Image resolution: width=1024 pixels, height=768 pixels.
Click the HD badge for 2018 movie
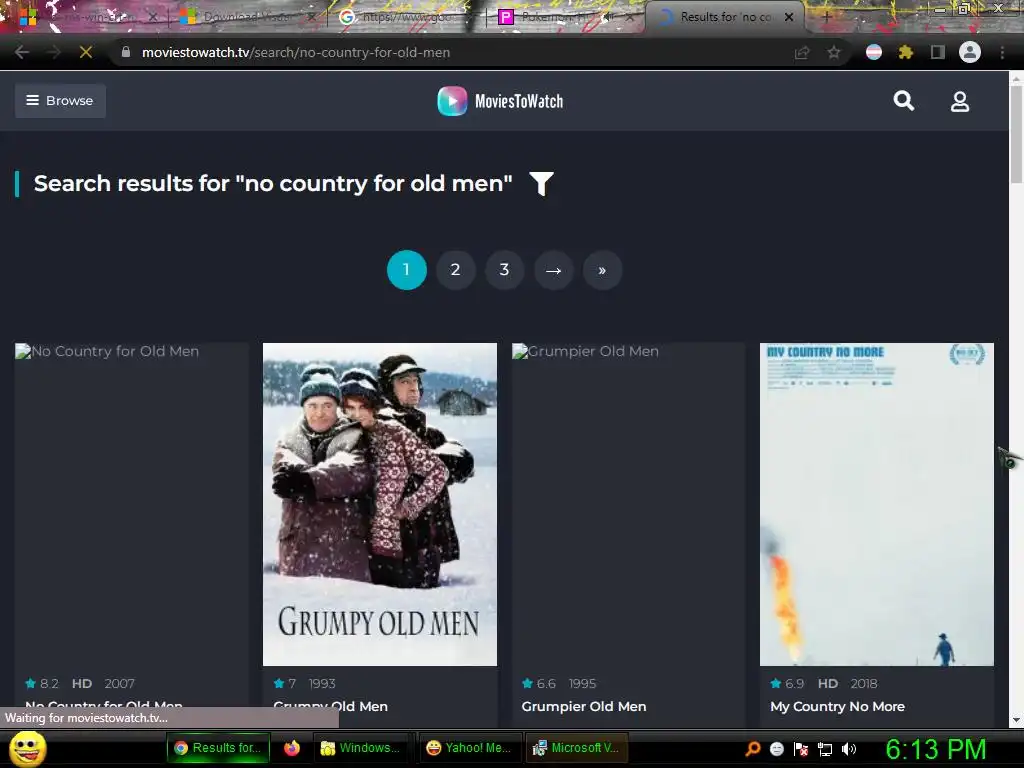tap(827, 683)
